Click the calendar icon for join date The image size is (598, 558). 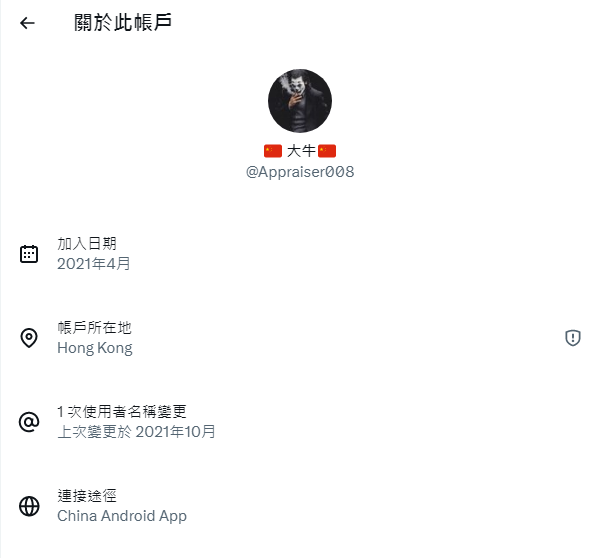[x=29, y=254]
